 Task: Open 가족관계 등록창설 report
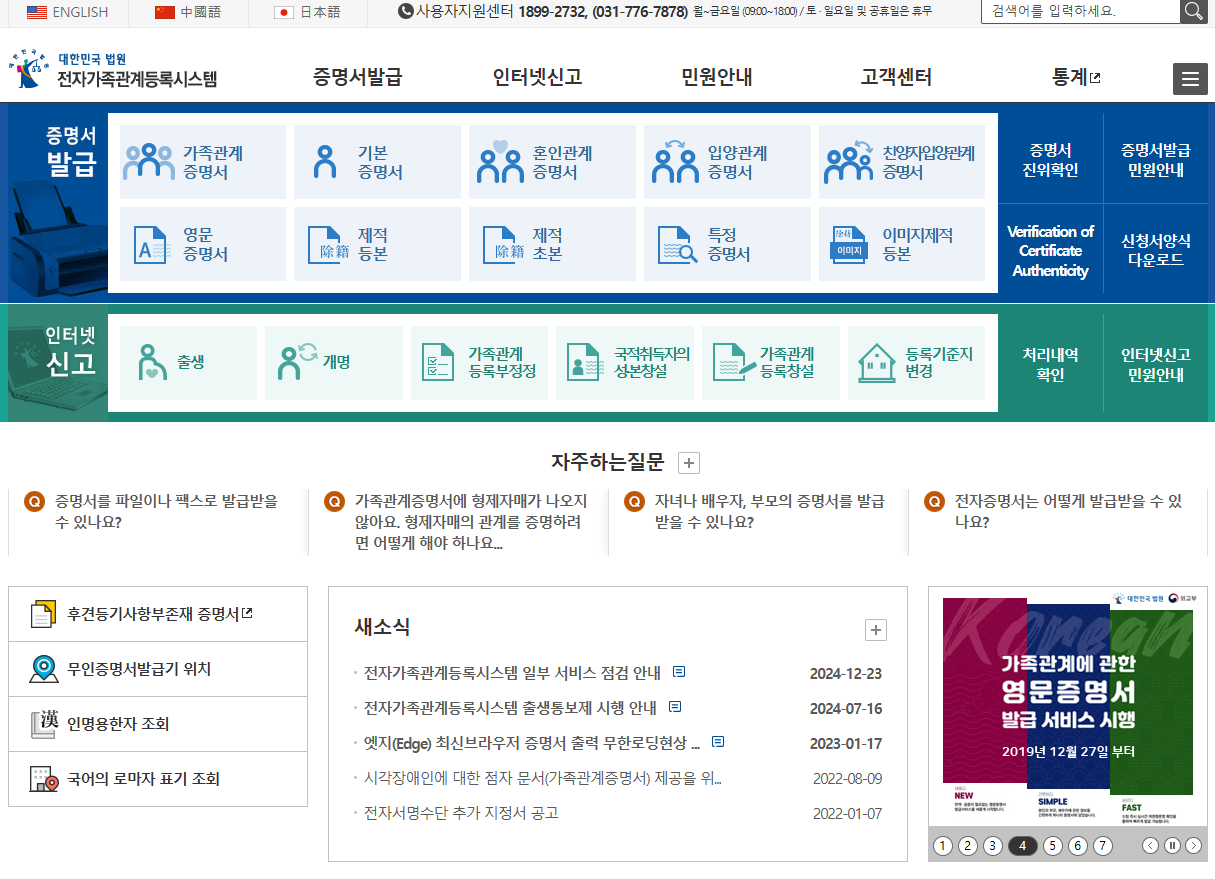click(x=771, y=363)
